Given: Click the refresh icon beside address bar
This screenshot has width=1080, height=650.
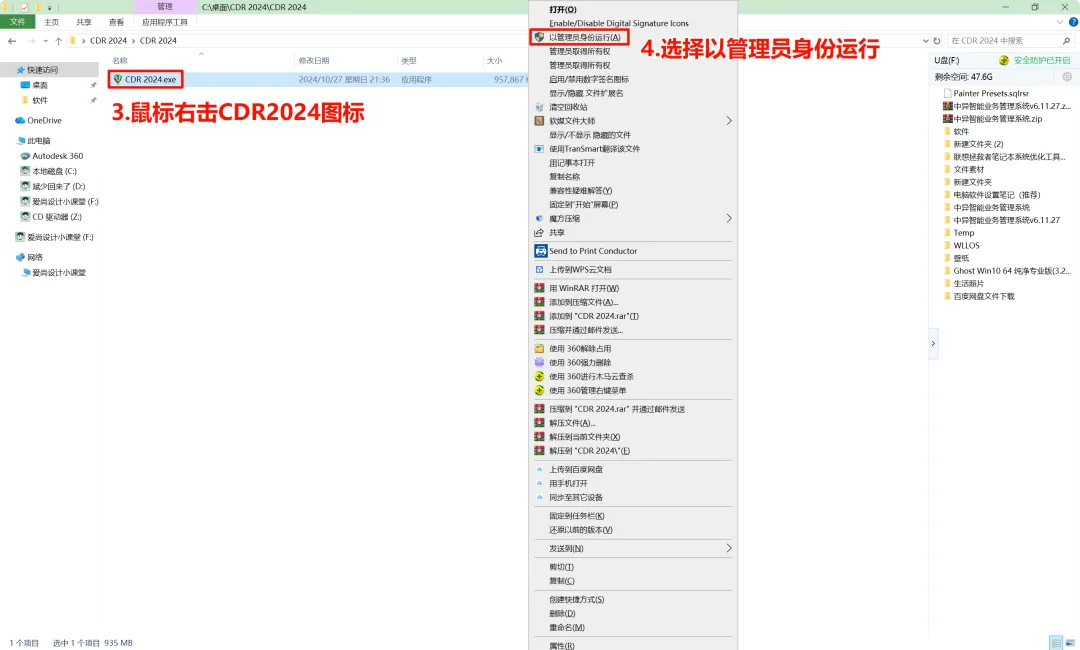Looking at the screenshot, I should 937,41.
